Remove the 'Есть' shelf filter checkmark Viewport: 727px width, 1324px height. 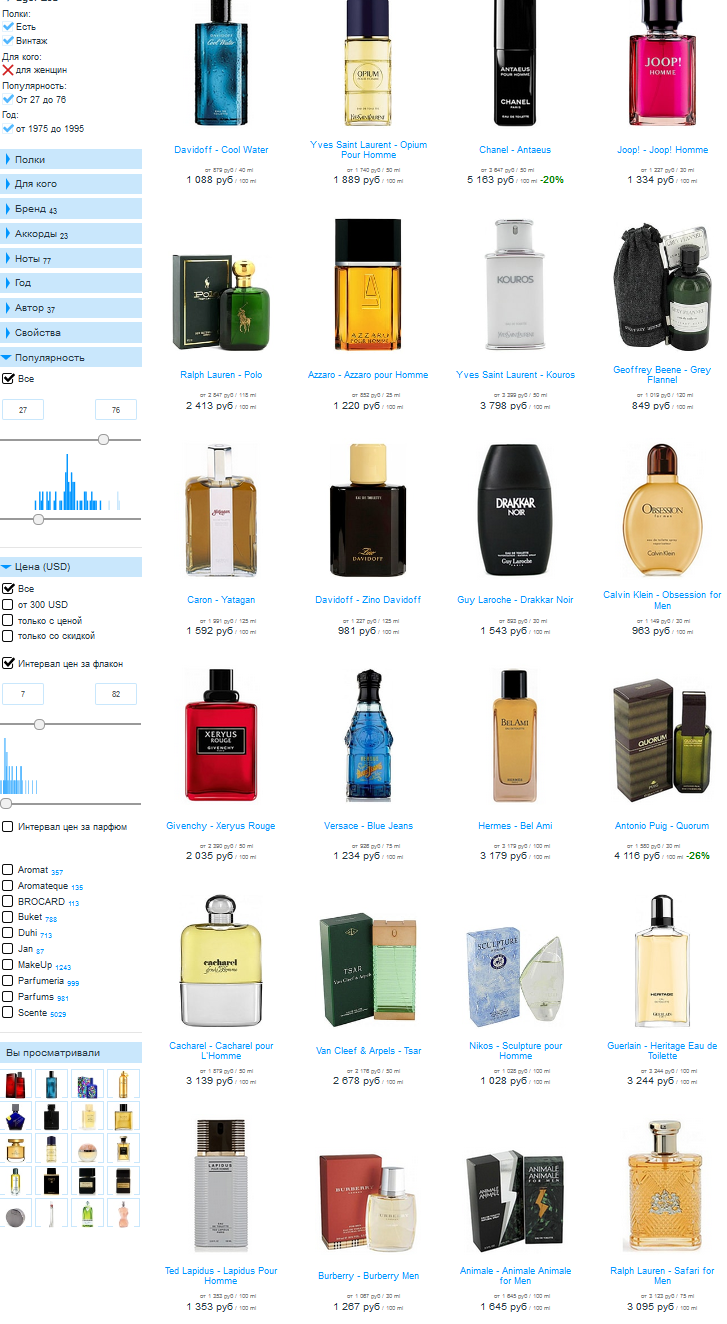[x=8, y=27]
